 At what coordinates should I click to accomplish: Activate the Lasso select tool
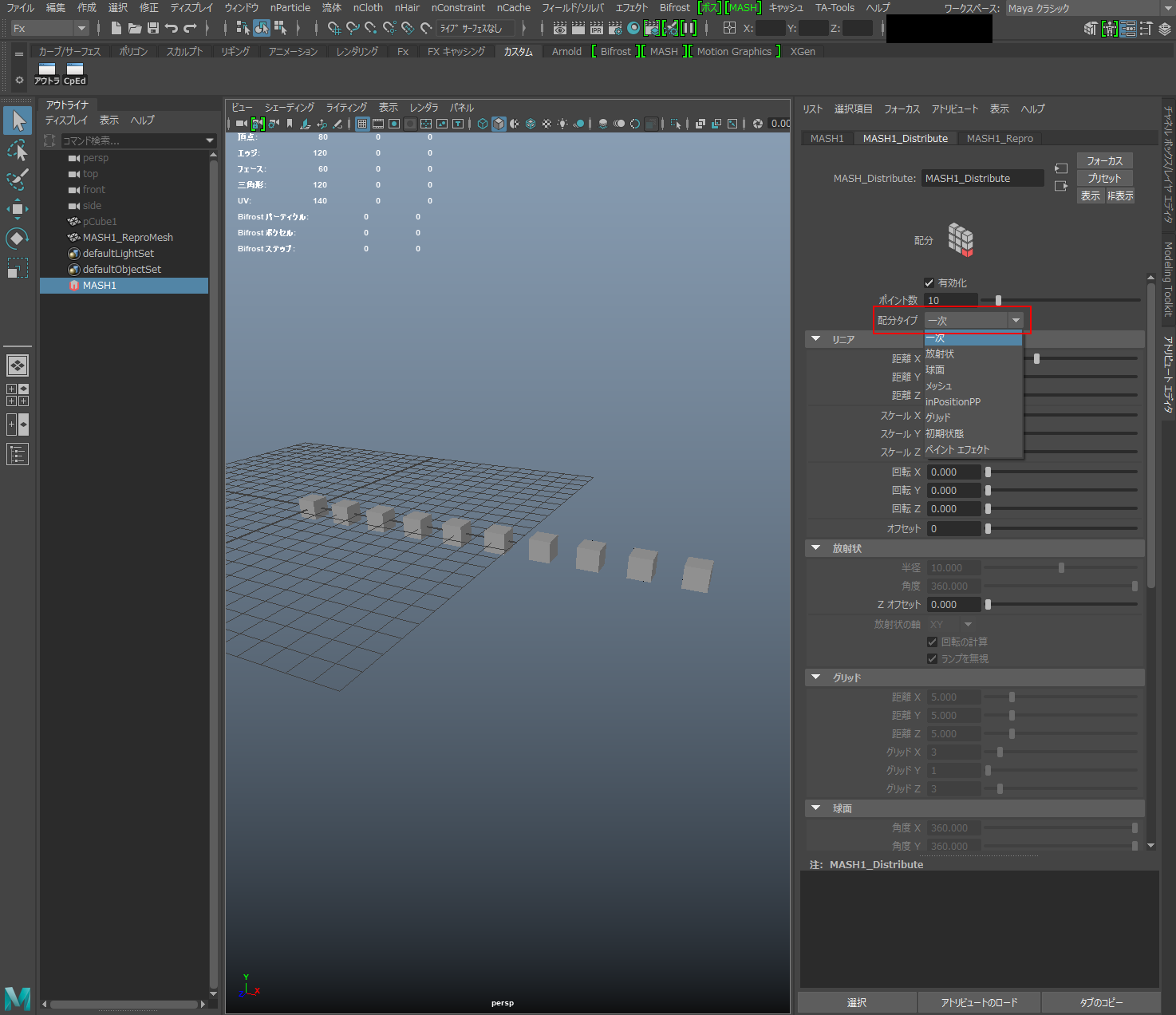click(x=18, y=150)
